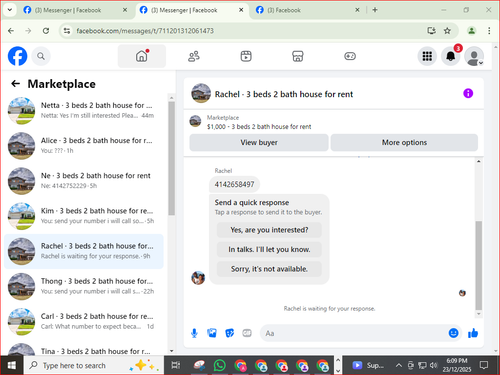500x375 pixels.
Task: Open the Chrome profile icon
Action: coord(471,31)
